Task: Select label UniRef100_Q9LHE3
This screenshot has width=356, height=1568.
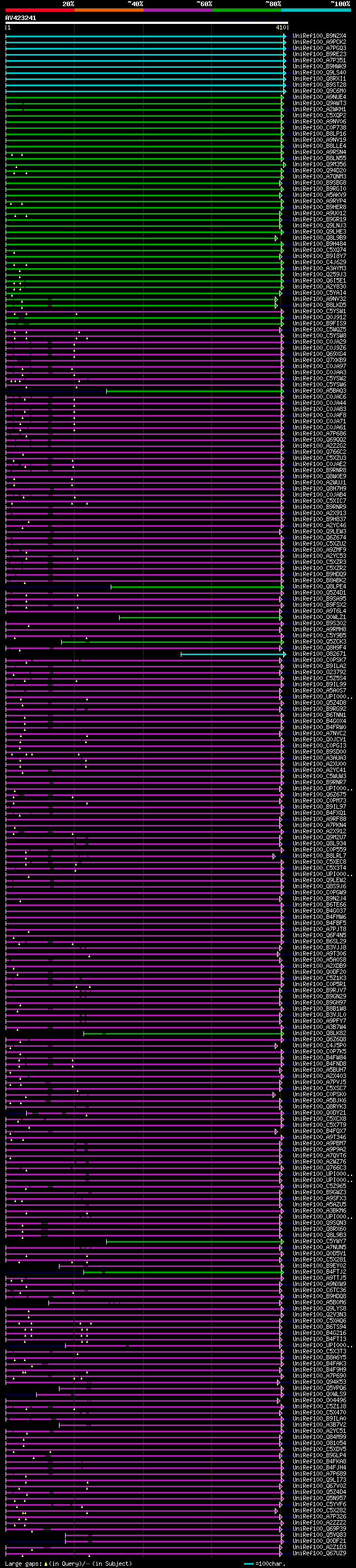Action: tap(319, 232)
